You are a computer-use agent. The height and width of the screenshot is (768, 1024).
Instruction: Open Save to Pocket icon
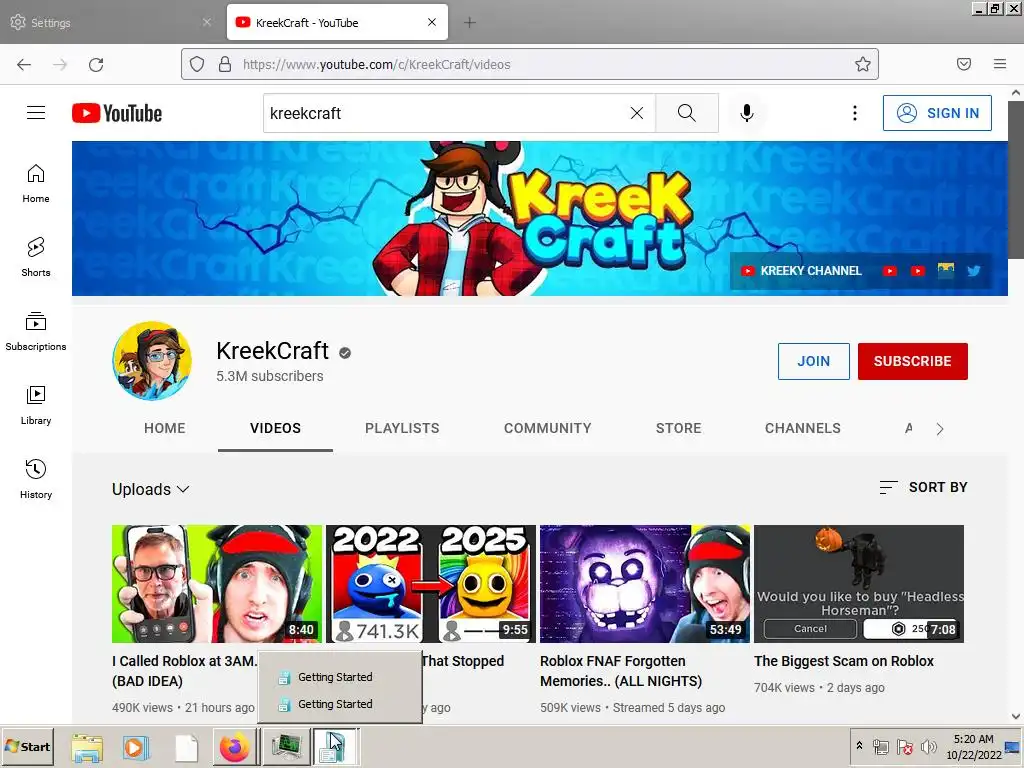964,64
